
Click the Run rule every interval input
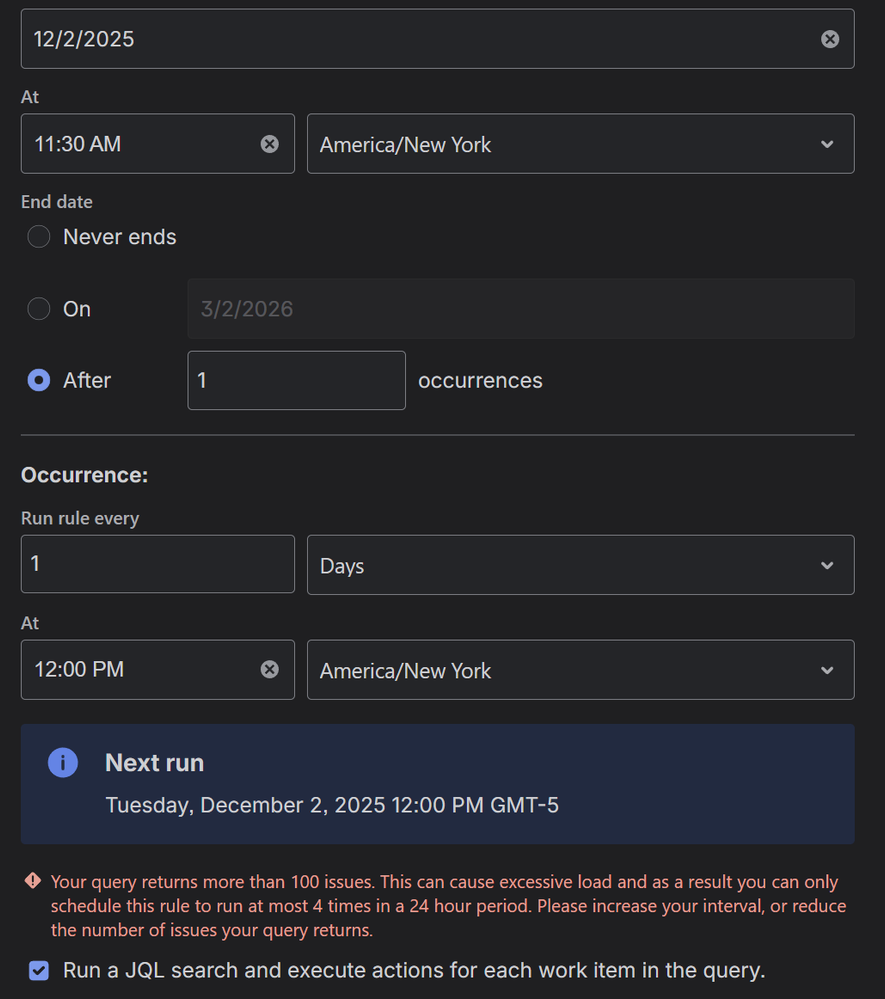157,564
